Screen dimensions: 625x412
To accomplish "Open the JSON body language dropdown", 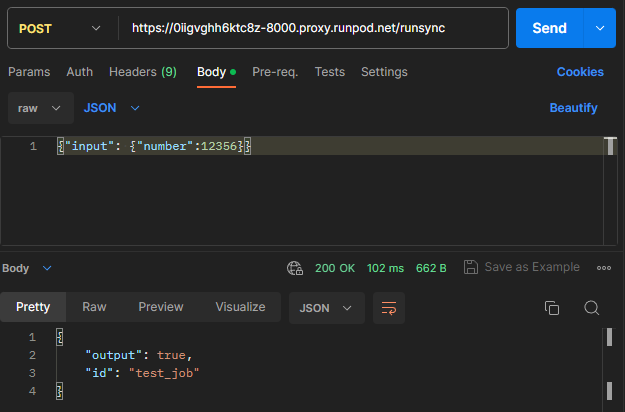I will pos(112,108).
